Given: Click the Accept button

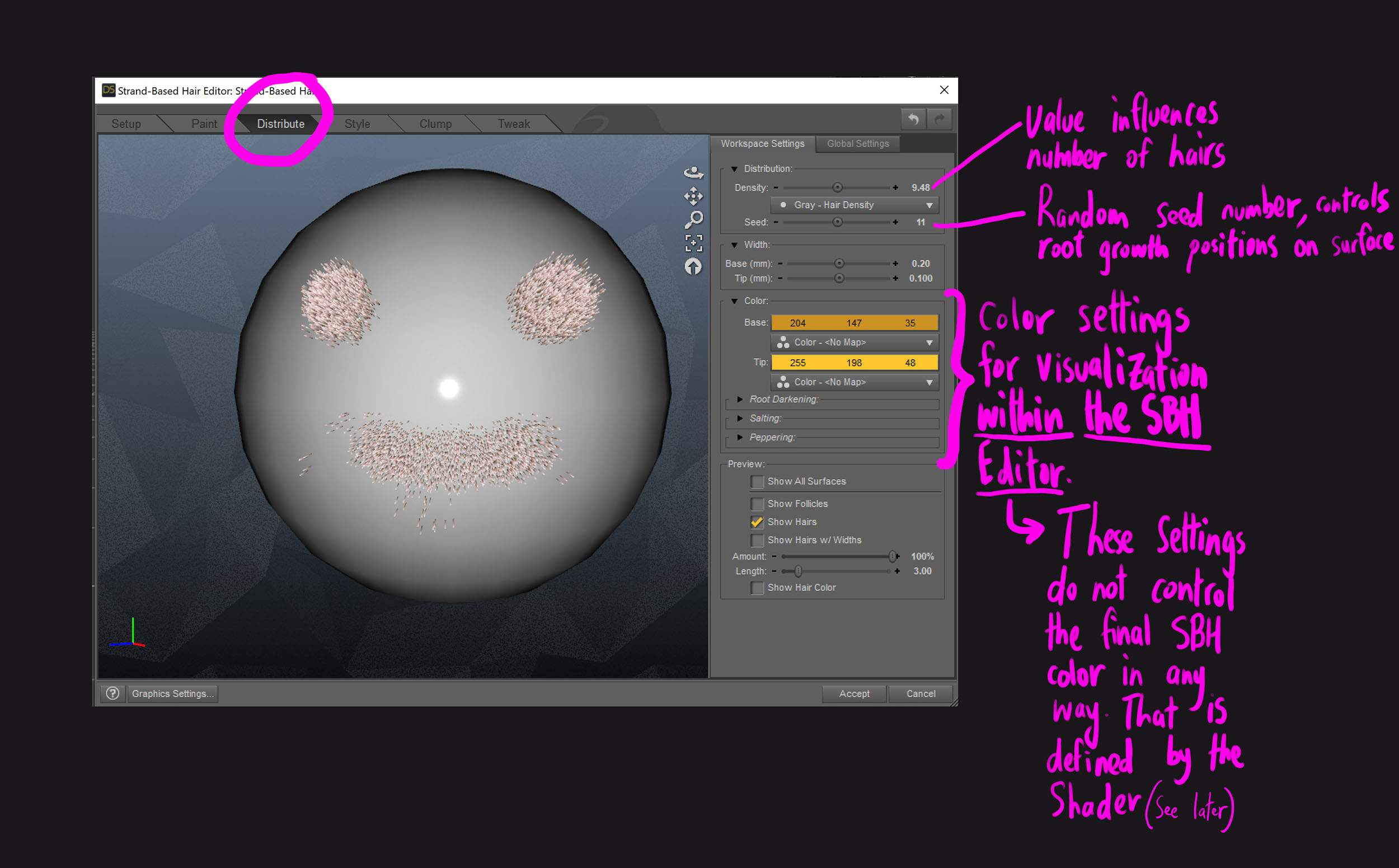Looking at the screenshot, I should [x=854, y=693].
